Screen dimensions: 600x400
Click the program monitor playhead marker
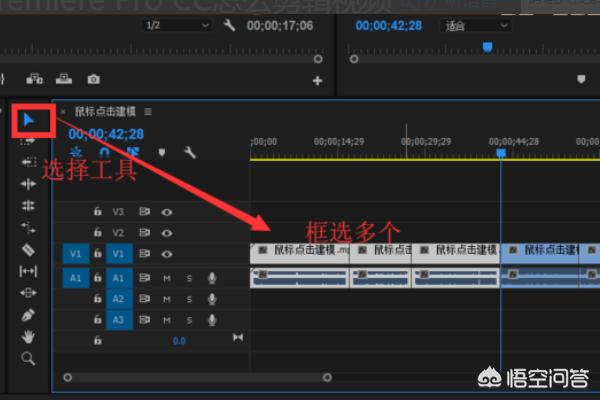(488, 46)
